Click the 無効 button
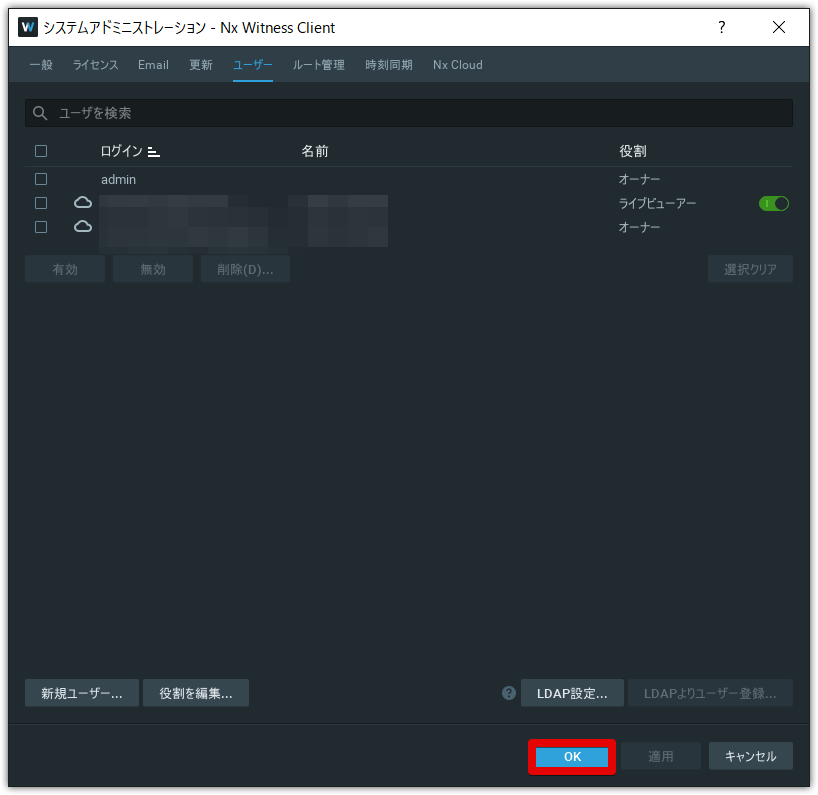Viewport: 818px width, 795px height. [153, 269]
